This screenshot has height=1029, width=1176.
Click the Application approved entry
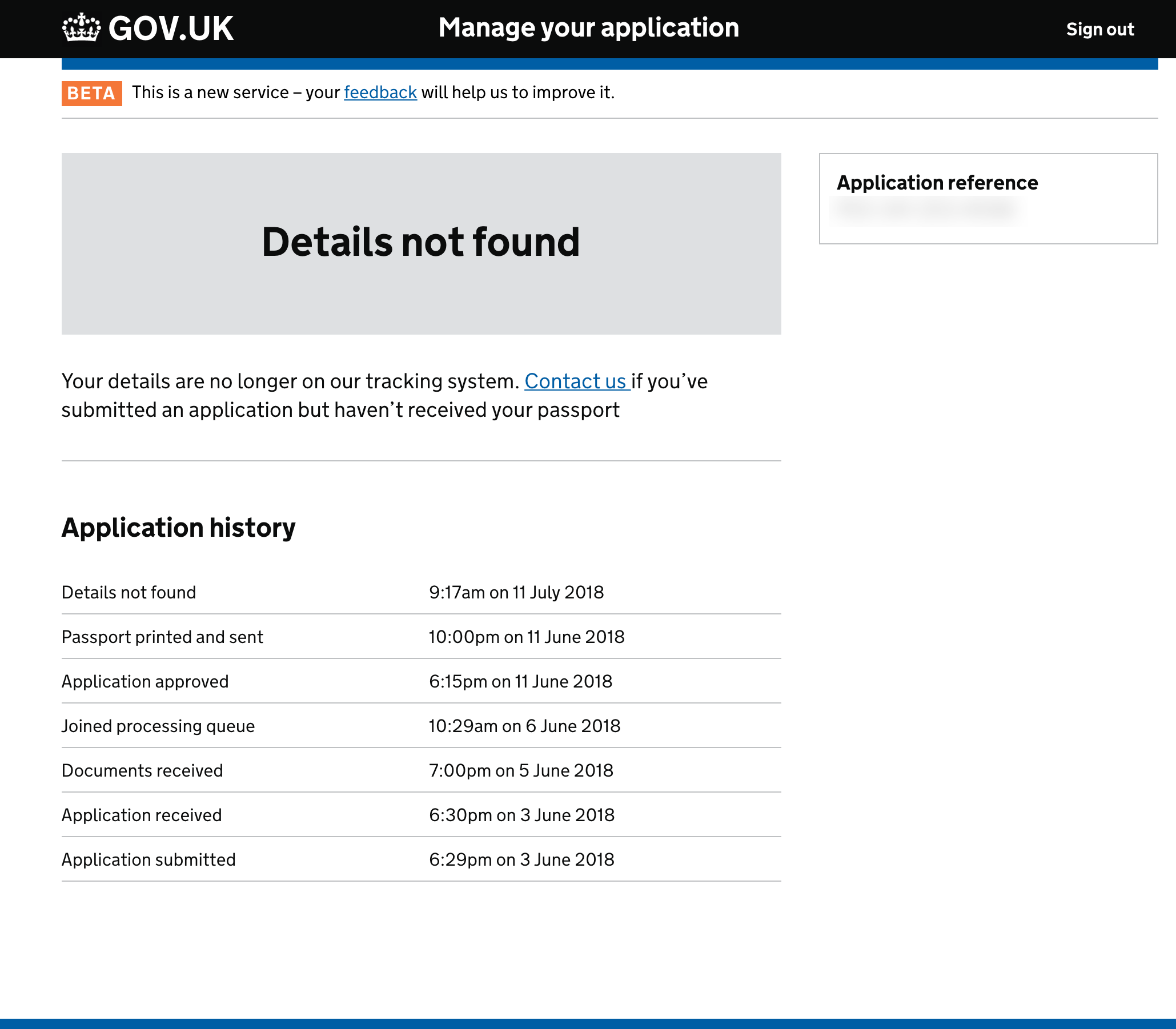coord(145,682)
